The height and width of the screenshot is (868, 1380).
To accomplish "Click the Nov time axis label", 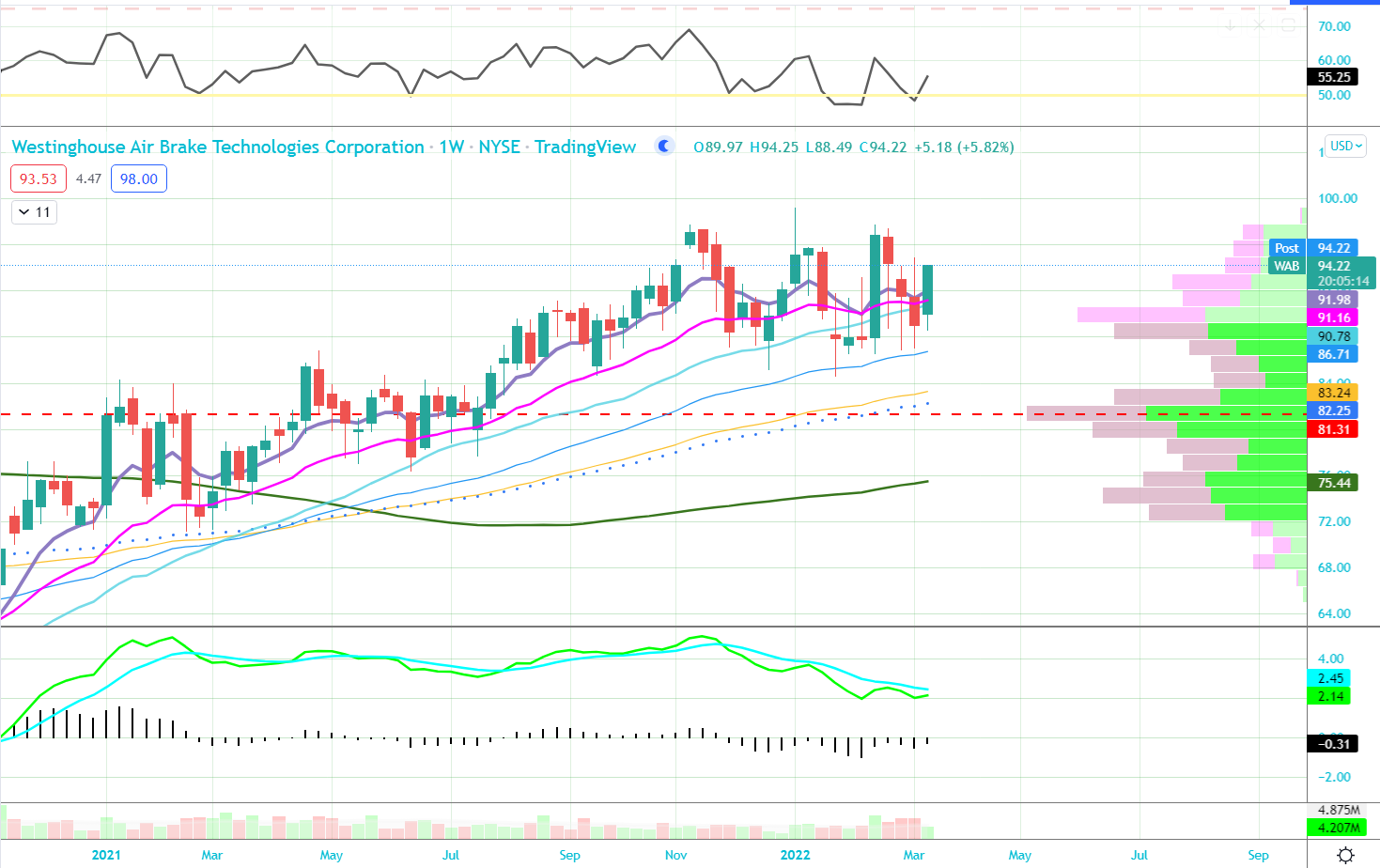I will 675,855.
